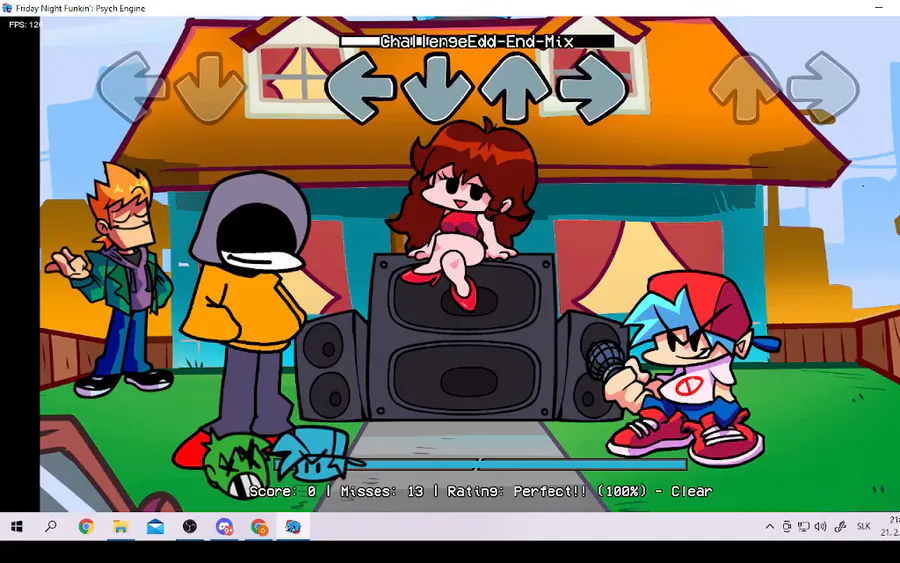The width and height of the screenshot is (900, 563).
Task: Click the player's left arrow receptor
Action: pyautogui.click(x=360, y=88)
